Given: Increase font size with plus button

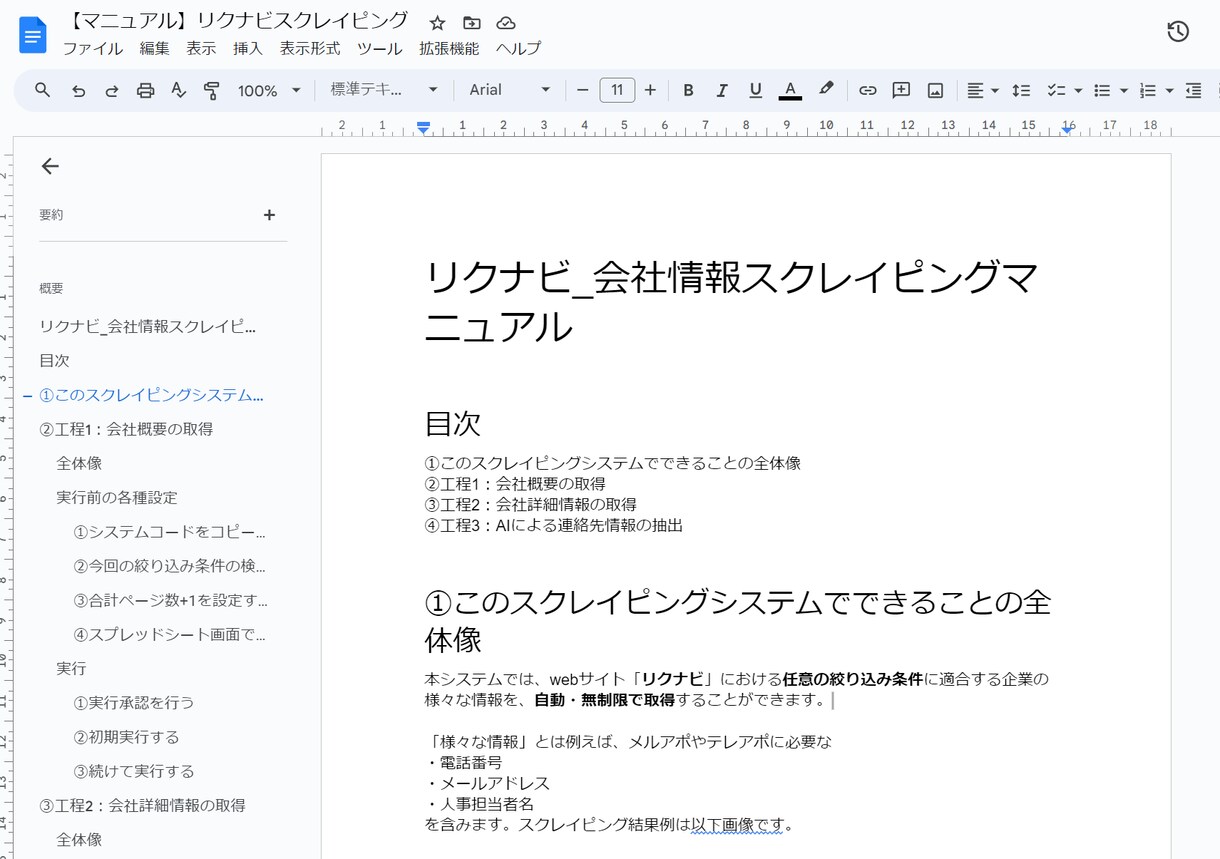Looking at the screenshot, I should point(650,90).
